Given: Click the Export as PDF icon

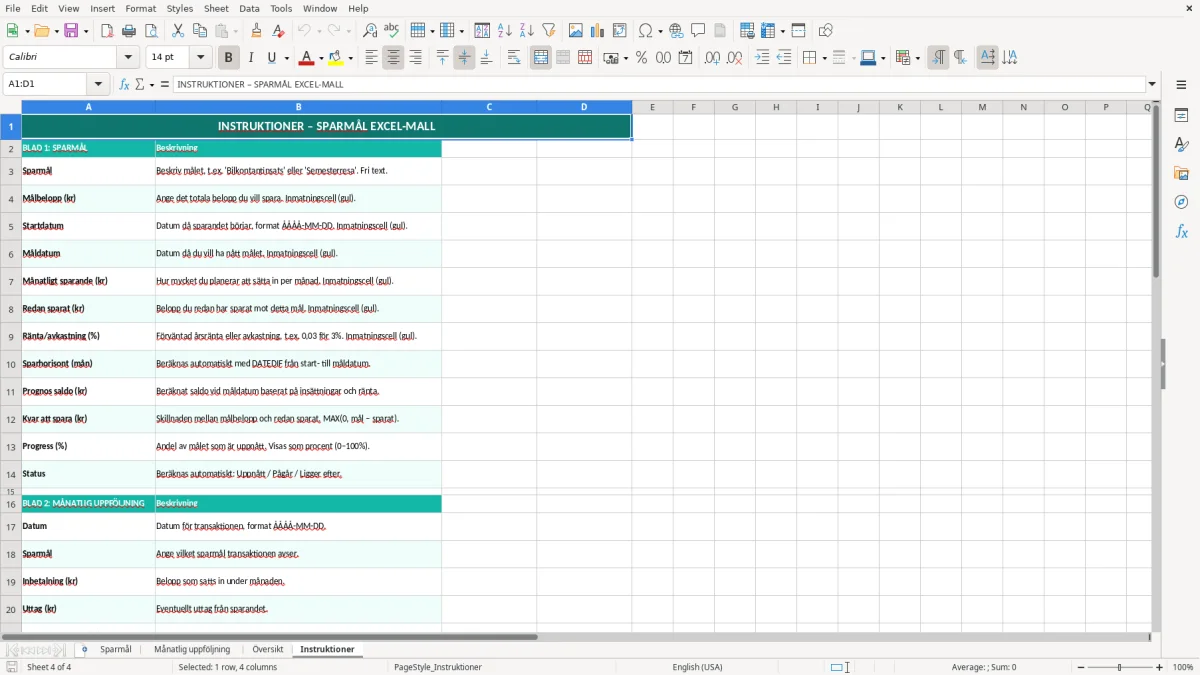Looking at the screenshot, I should click(x=107, y=31).
